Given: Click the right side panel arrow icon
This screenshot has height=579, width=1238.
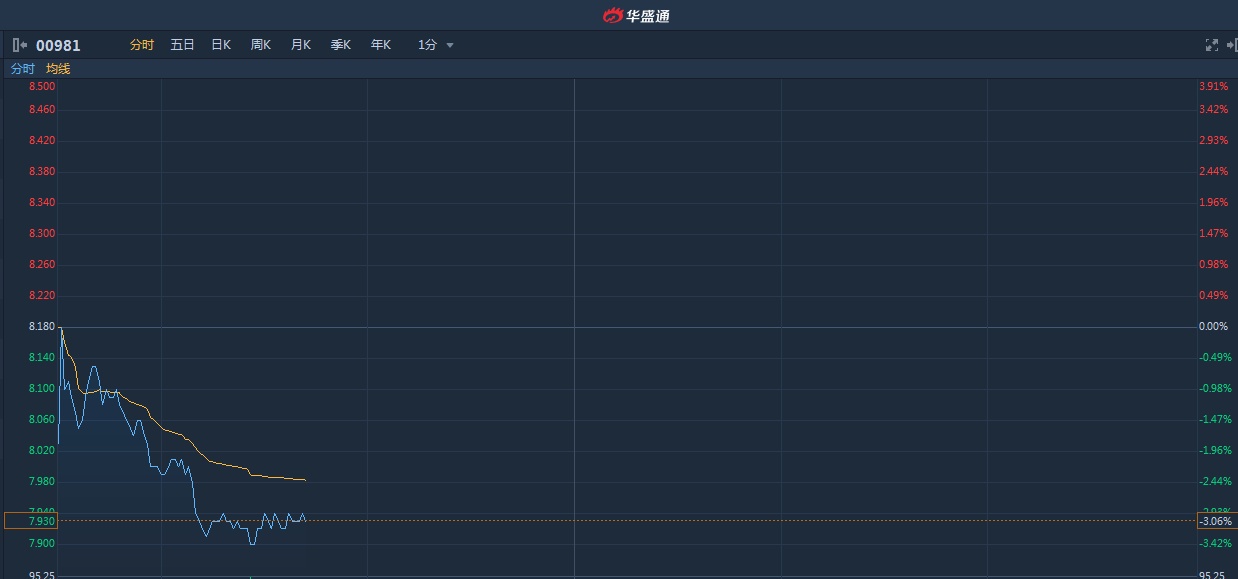Looking at the screenshot, I should [x=1231, y=45].
